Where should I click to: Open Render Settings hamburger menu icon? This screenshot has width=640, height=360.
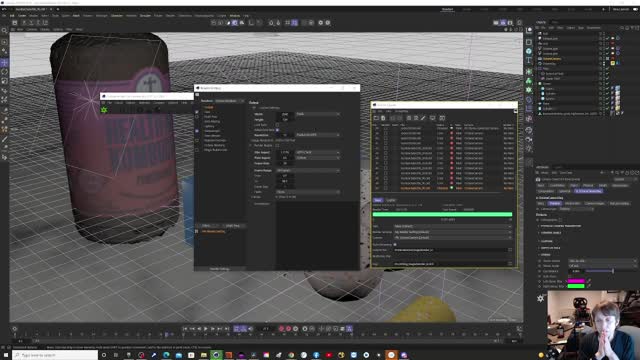[x=197, y=94]
